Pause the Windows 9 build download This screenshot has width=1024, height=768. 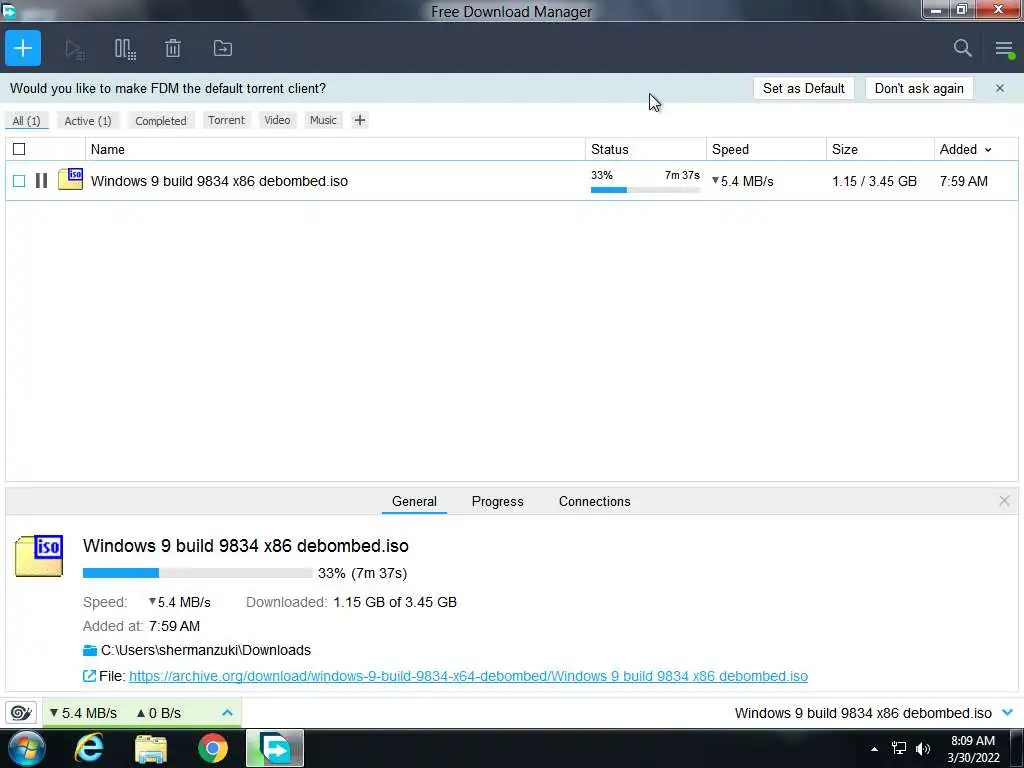[x=41, y=181]
